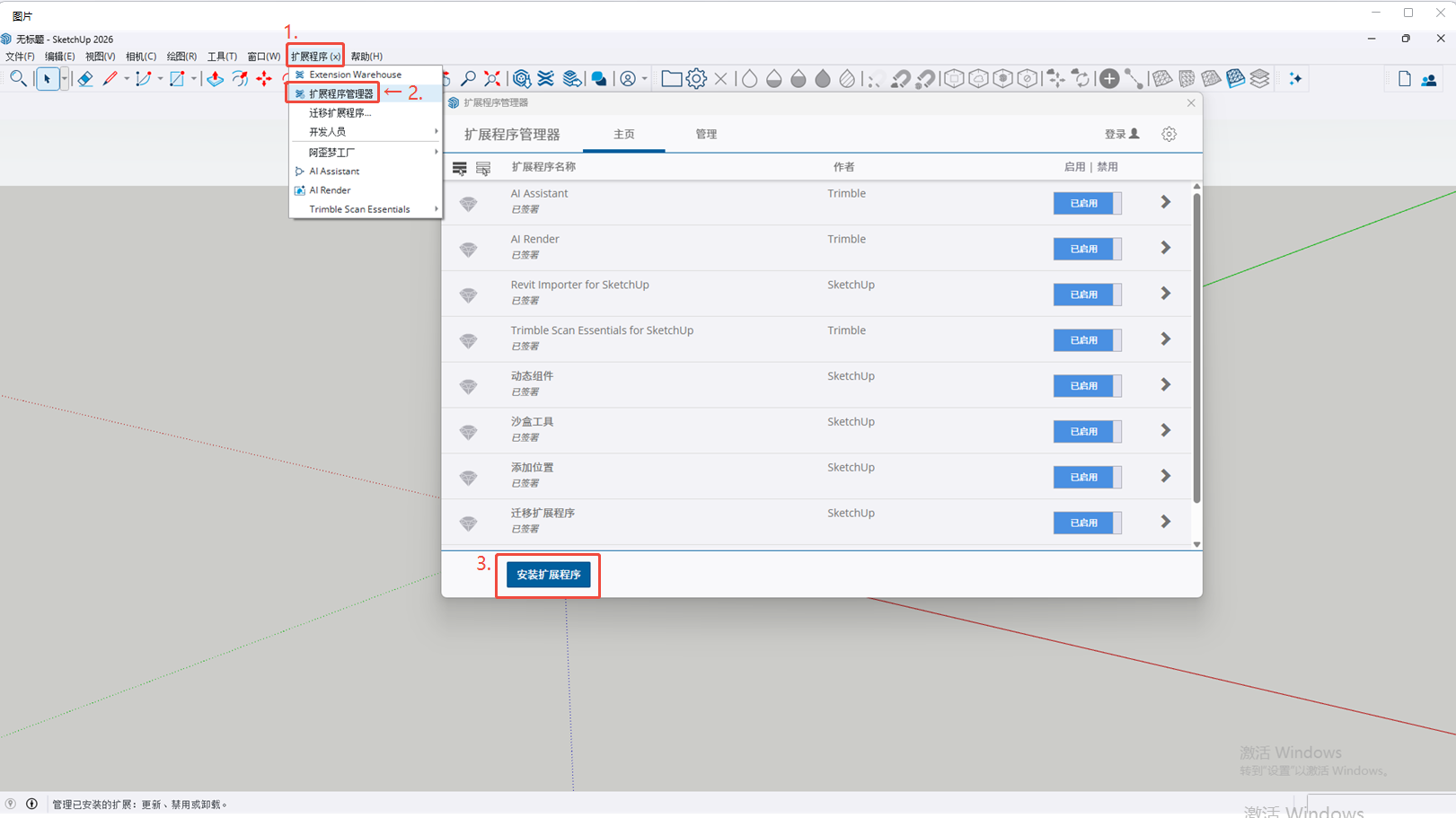Expand the 添加位置 row details

1166,477
